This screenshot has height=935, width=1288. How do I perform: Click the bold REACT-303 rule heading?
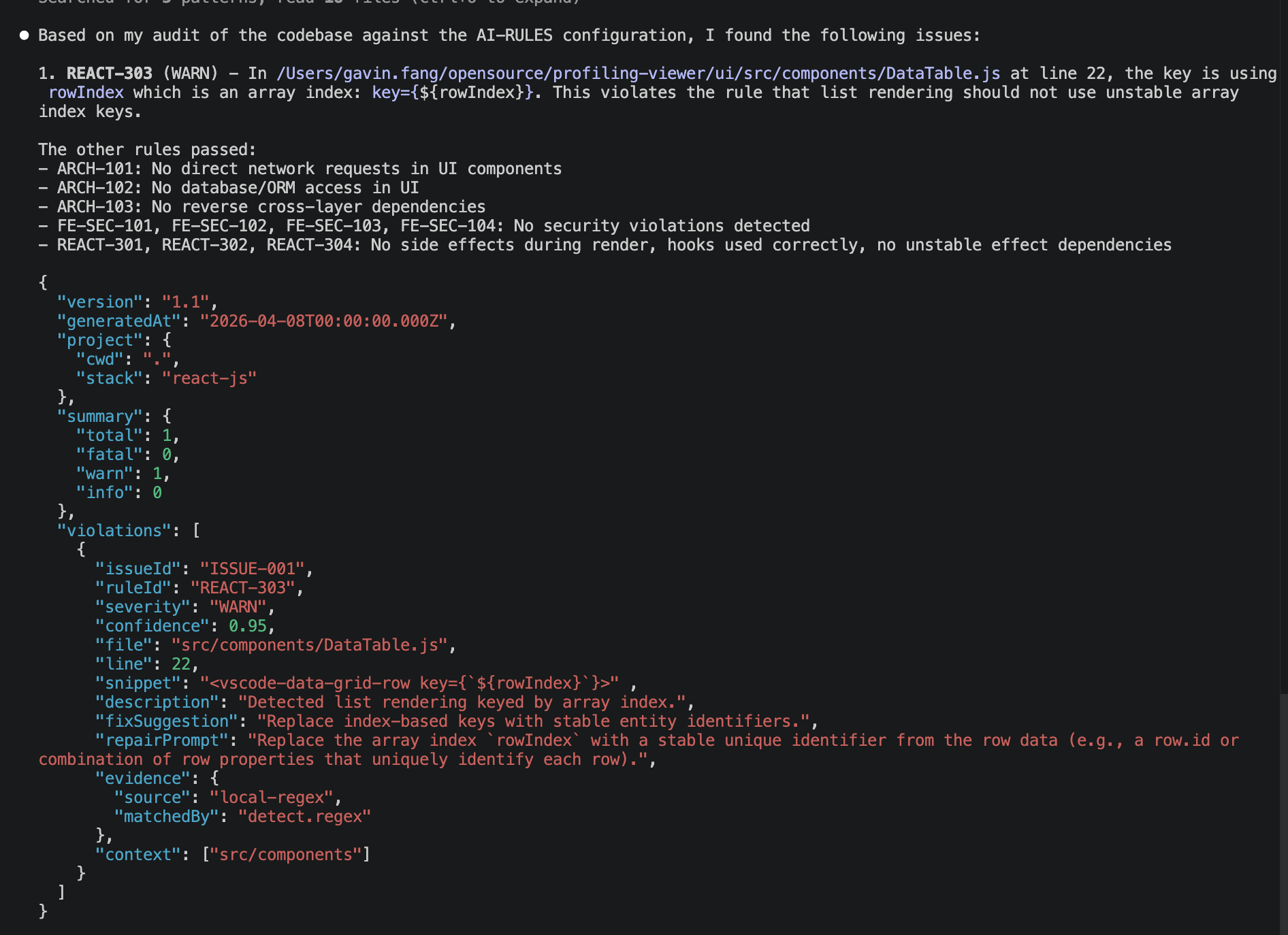pos(109,73)
